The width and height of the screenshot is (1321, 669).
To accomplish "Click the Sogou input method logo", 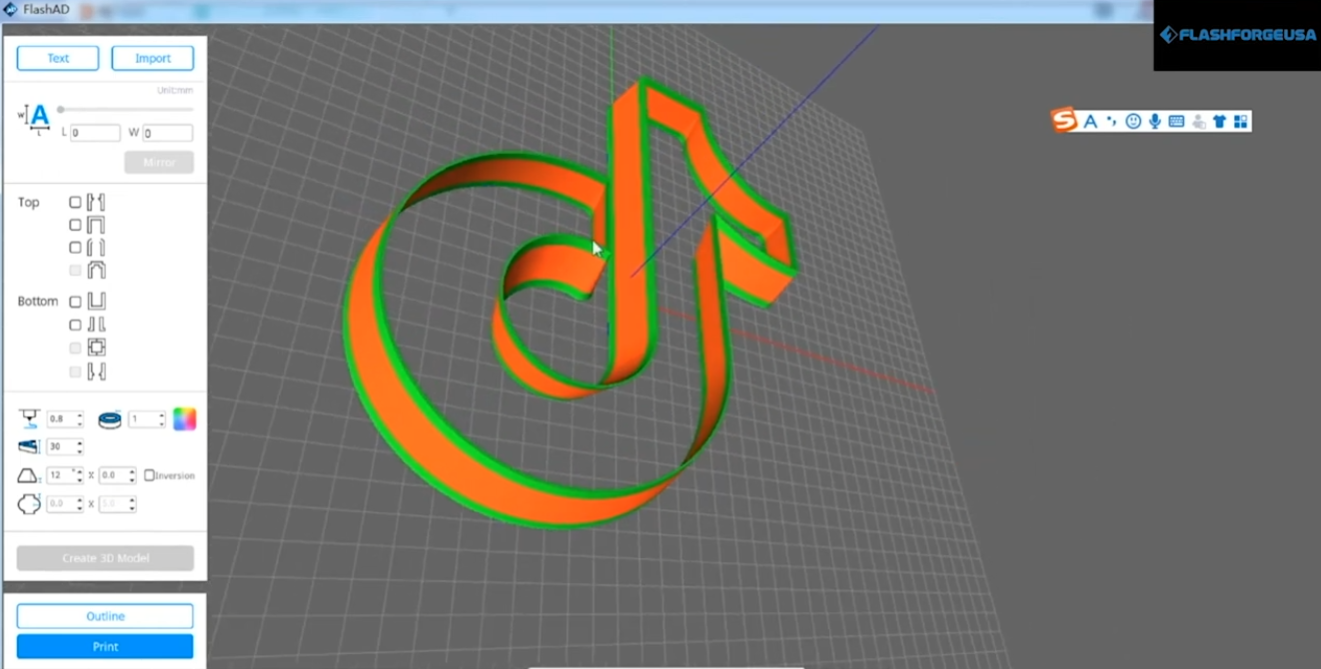I will (1064, 121).
